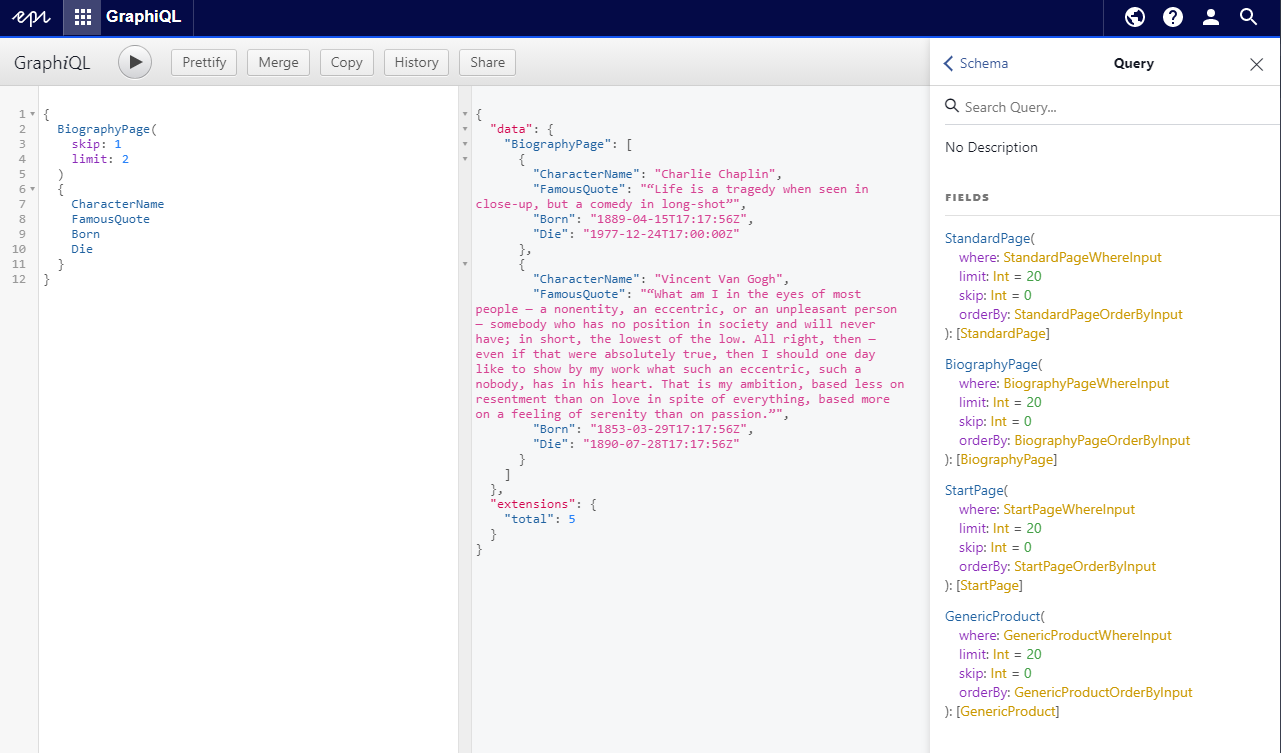Click the Episerver logo icon
Screen dimensions: 1281x753
click(30, 17)
